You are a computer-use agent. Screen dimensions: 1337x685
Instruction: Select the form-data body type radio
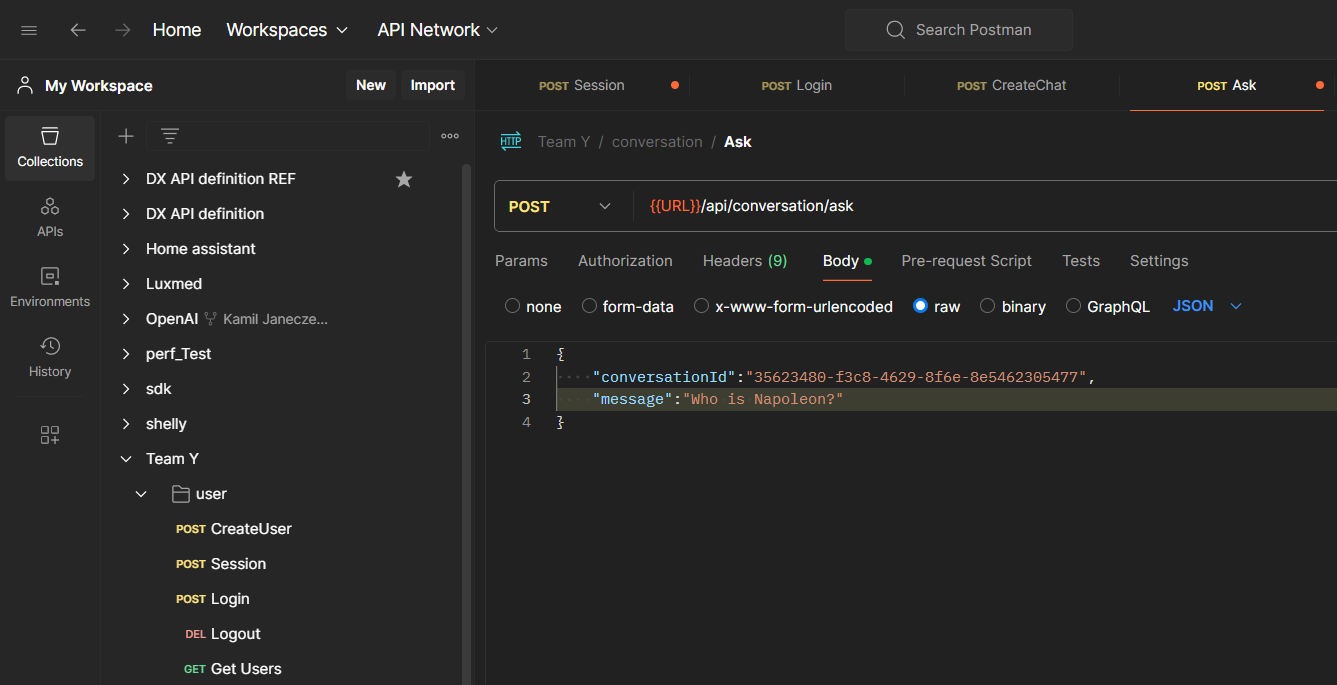(x=590, y=306)
